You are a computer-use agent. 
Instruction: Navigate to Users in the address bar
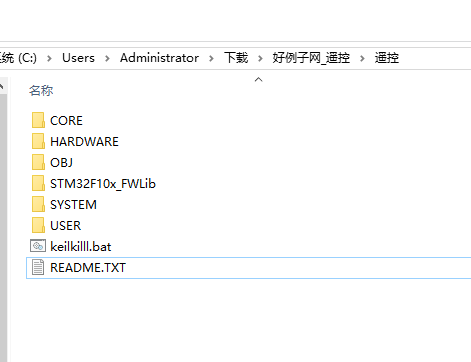point(78,58)
